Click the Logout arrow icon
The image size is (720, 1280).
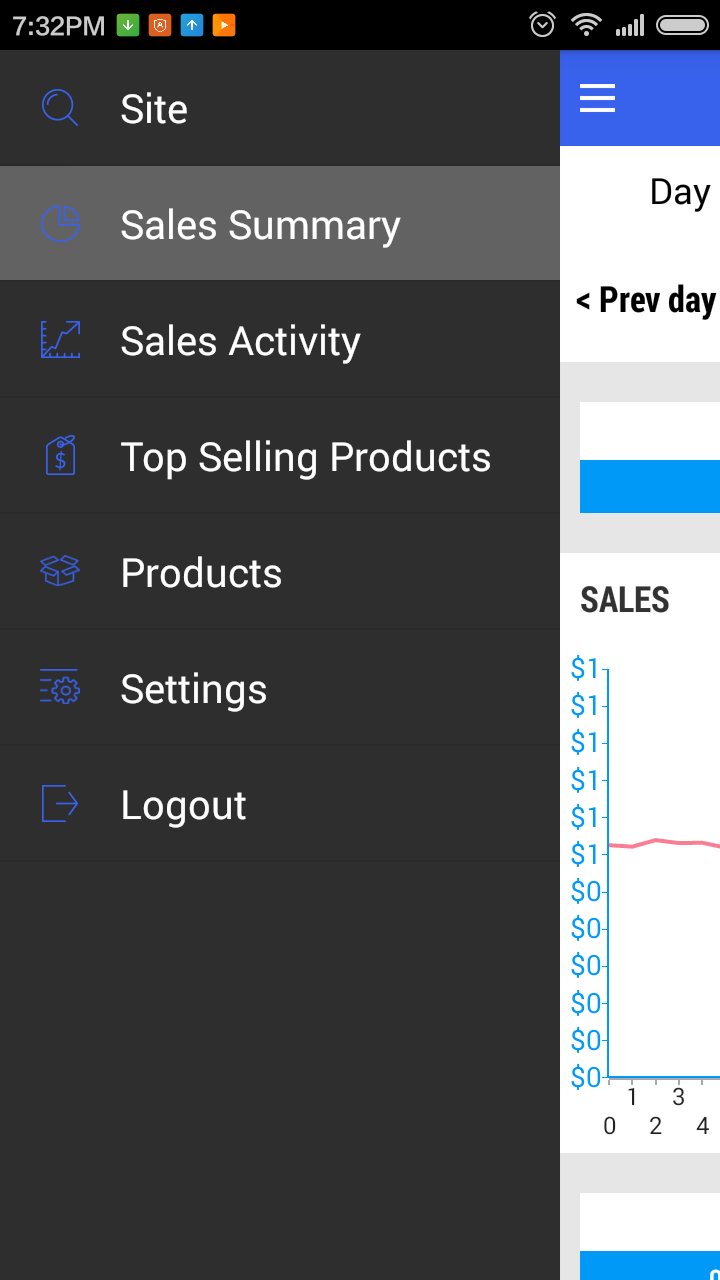coord(60,804)
